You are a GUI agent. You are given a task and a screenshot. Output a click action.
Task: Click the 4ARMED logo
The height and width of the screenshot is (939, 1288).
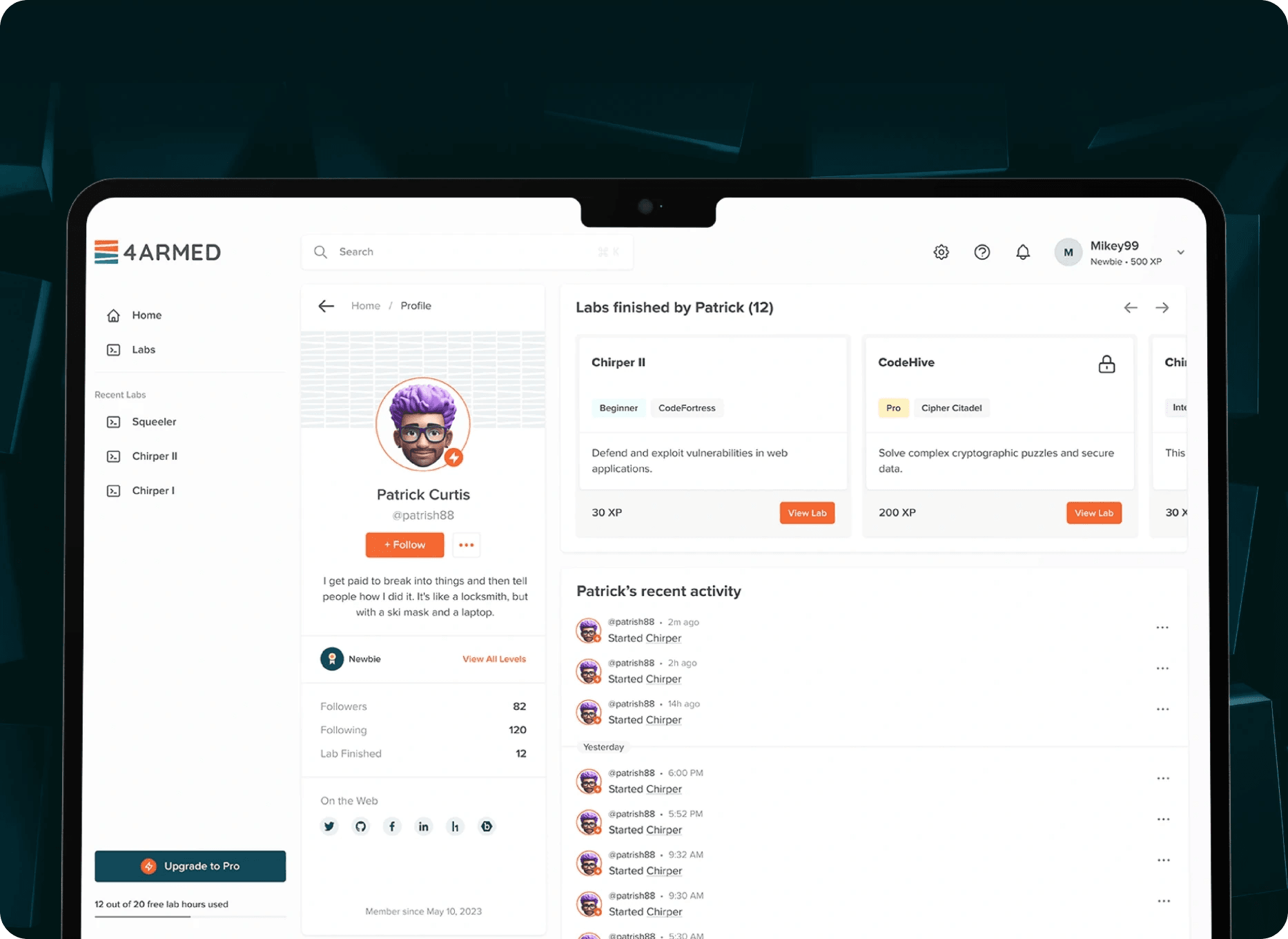point(157,252)
